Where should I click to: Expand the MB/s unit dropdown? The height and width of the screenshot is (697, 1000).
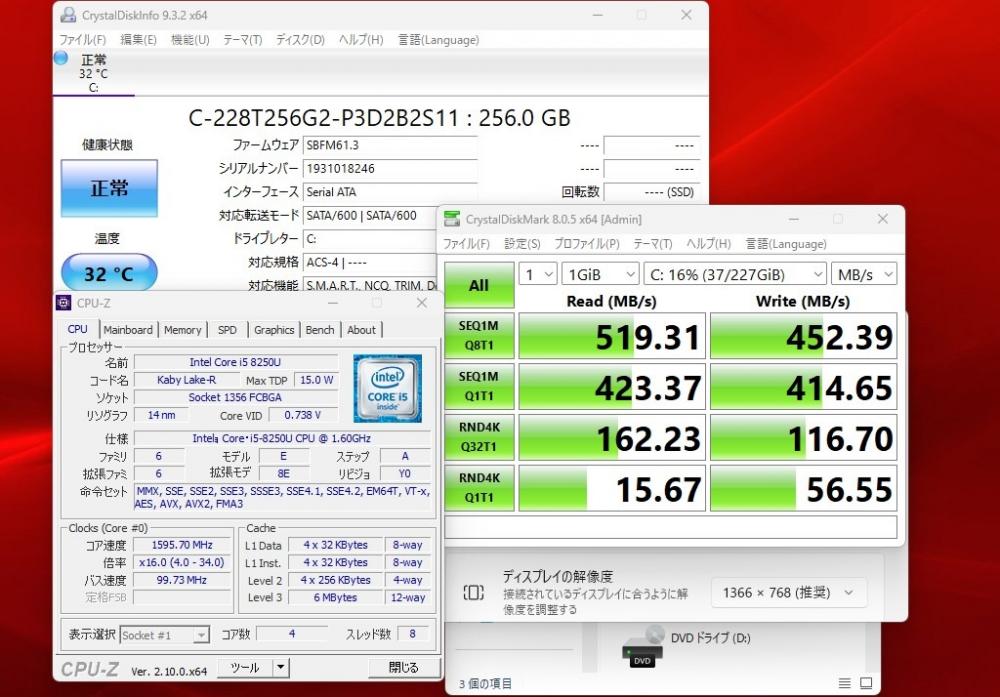click(x=864, y=274)
